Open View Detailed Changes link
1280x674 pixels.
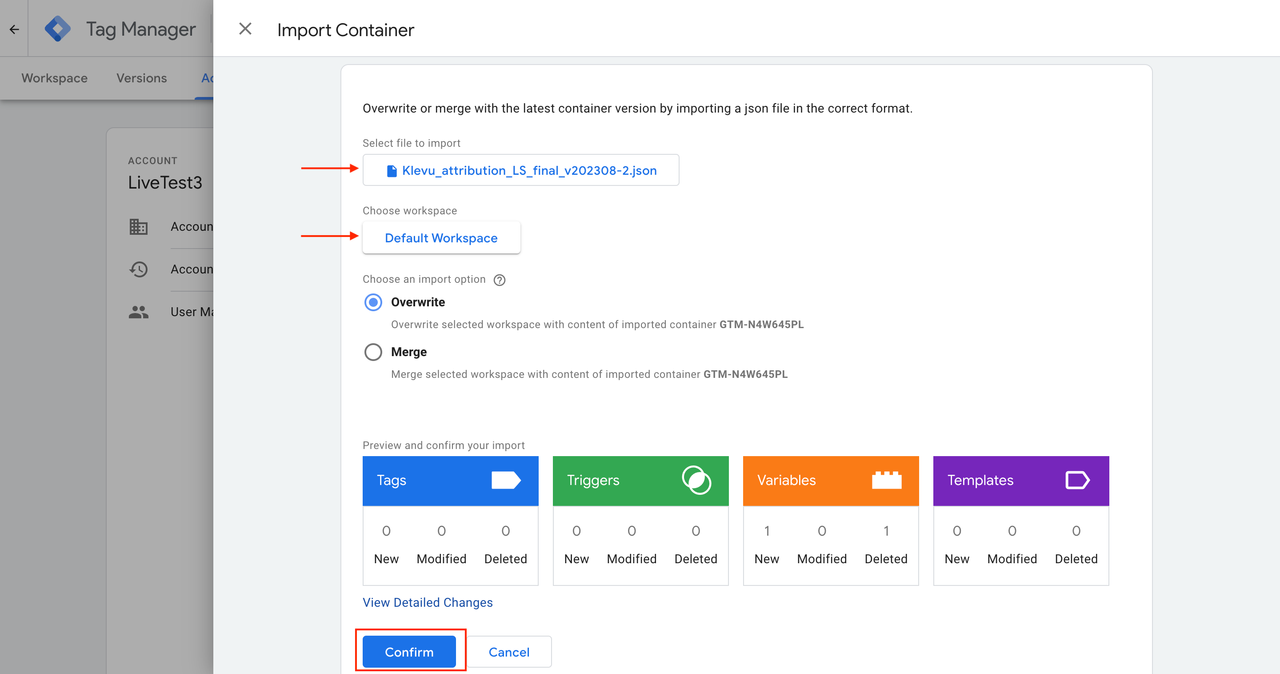point(428,603)
